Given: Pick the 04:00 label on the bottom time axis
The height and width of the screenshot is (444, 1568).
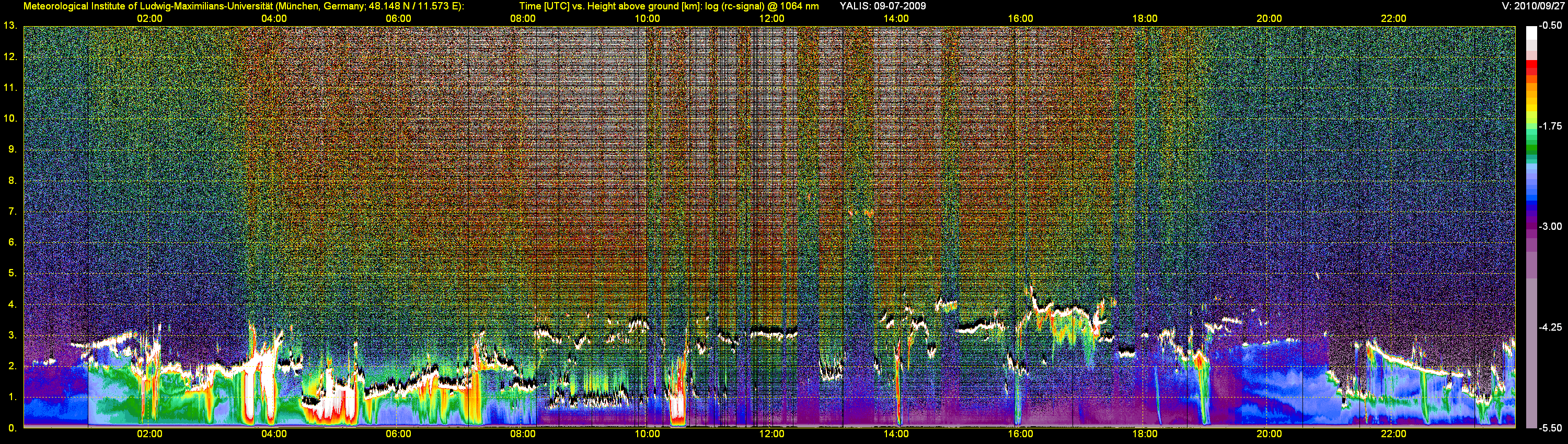Looking at the screenshot, I should [x=274, y=434].
